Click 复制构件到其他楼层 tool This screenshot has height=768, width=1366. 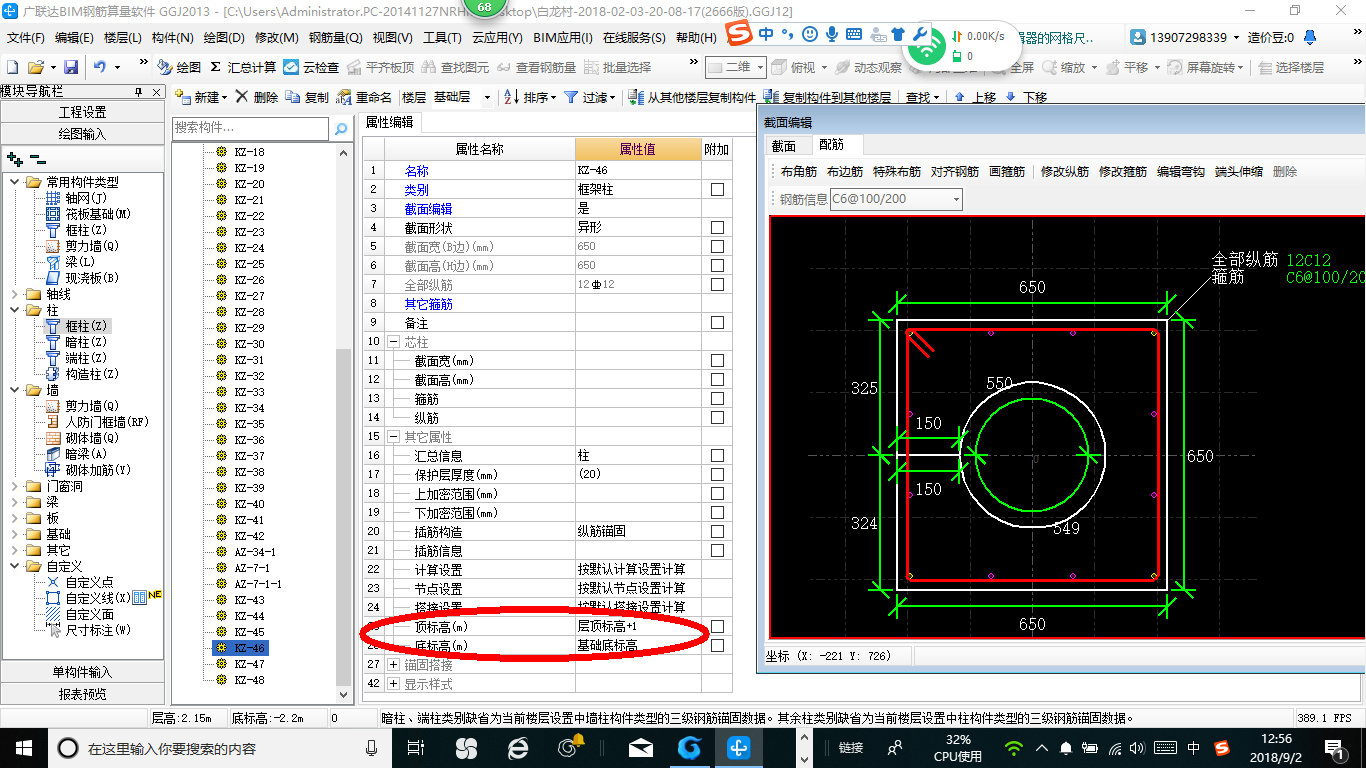827,97
